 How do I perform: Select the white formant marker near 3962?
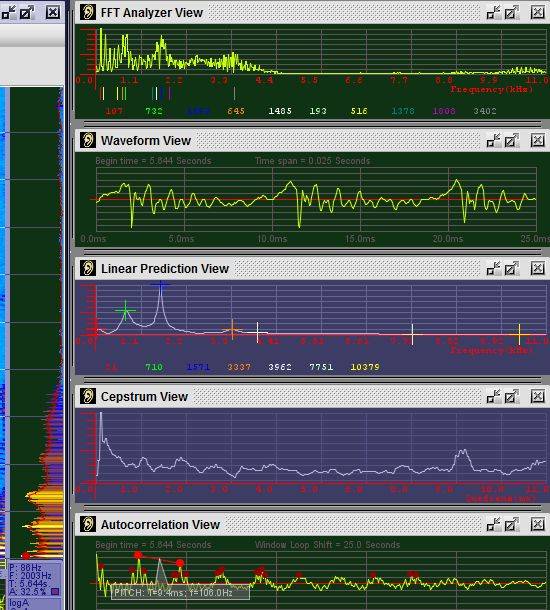257,332
